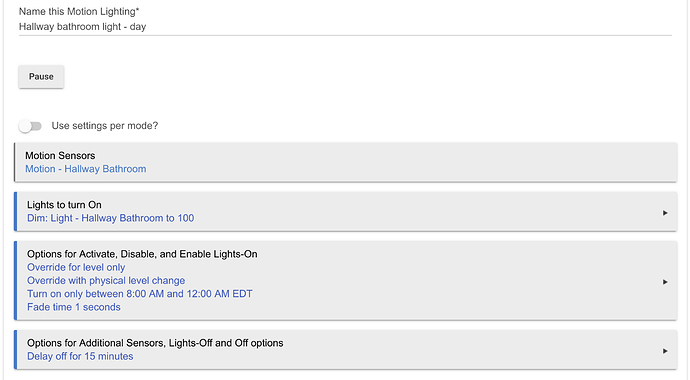690x380 pixels.
Task: Click the Pause button
Action: click(x=41, y=77)
